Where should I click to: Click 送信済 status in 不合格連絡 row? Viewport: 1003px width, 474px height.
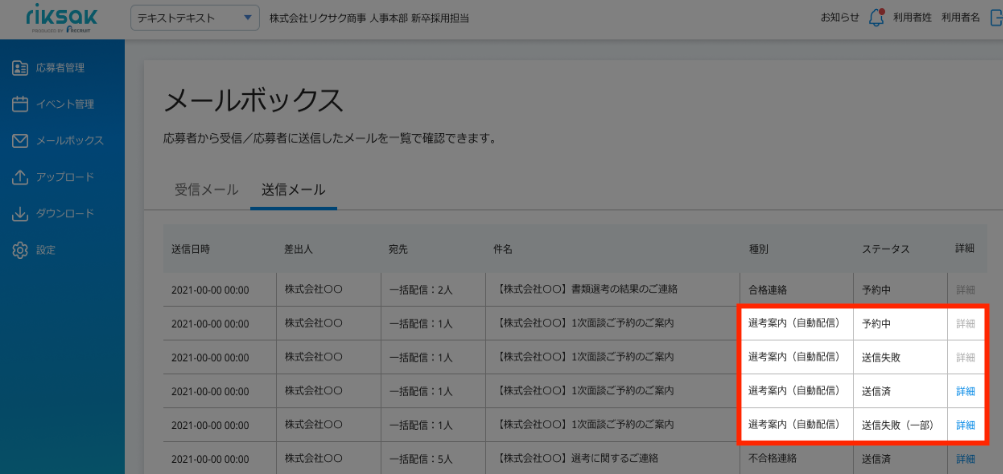876,458
